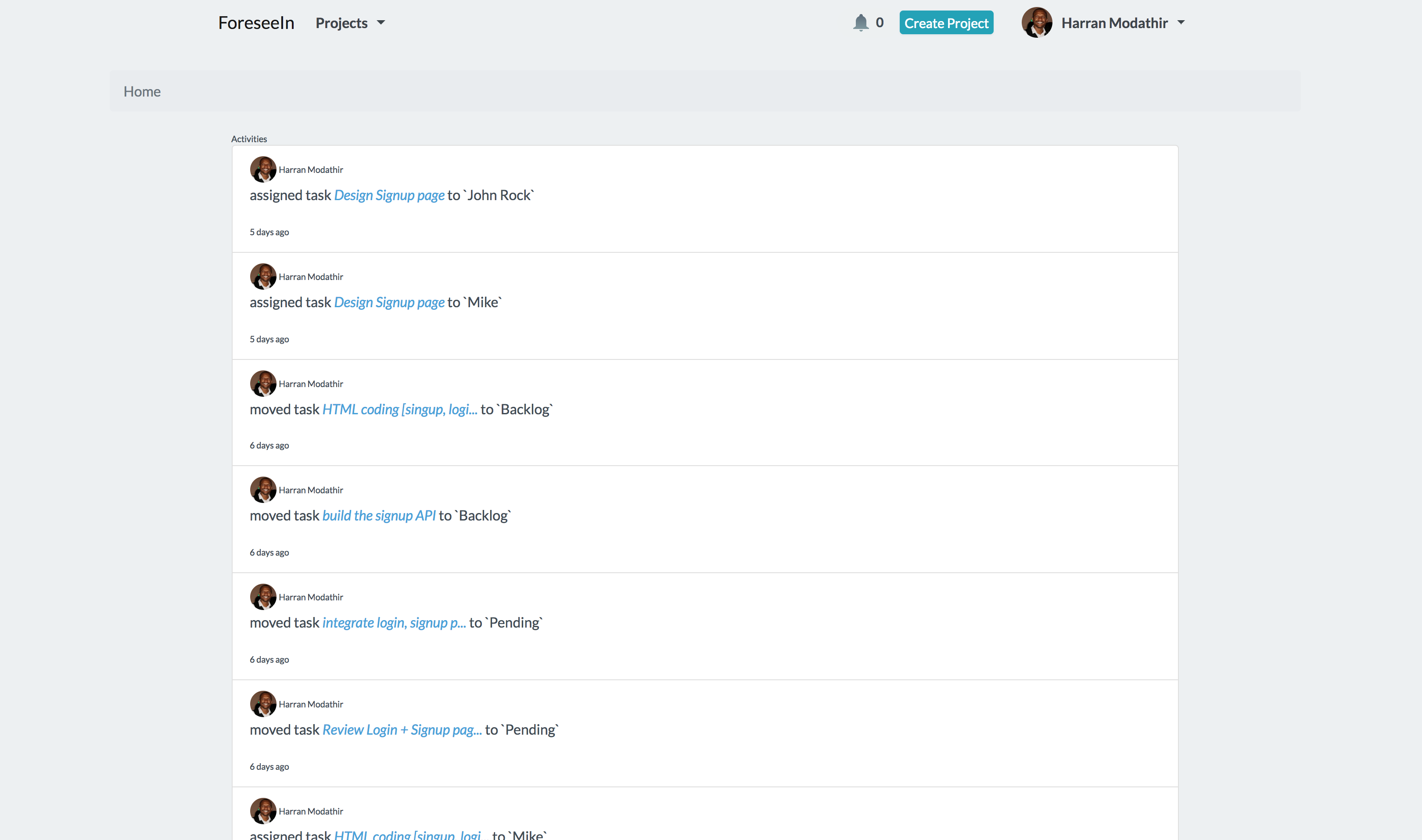
Task: Click Harran Modathir's navbar profile avatar
Action: [x=1037, y=23]
